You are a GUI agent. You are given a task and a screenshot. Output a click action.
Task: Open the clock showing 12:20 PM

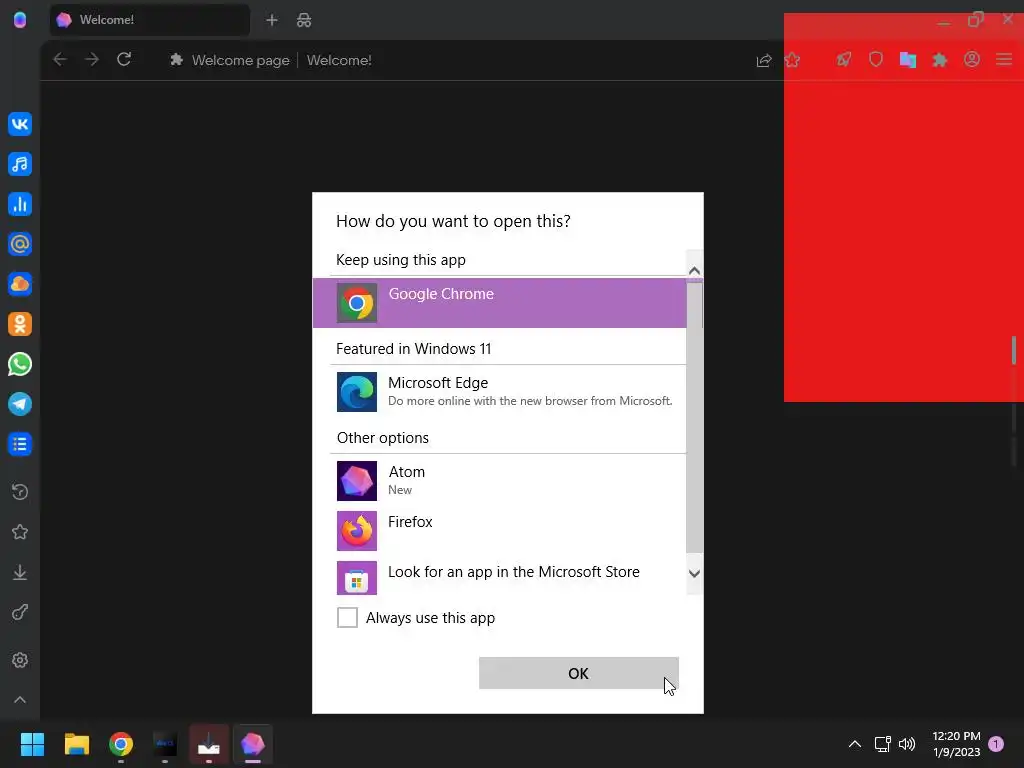pyautogui.click(x=956, y=744)
